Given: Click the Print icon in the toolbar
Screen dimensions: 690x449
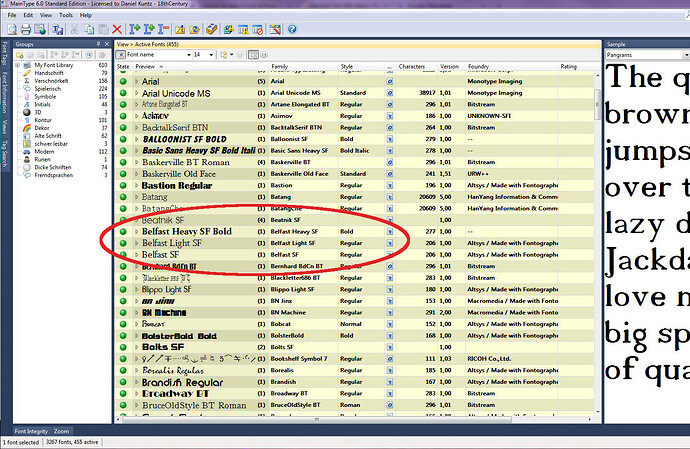Looking at the screenshot, I should [26, 29].
